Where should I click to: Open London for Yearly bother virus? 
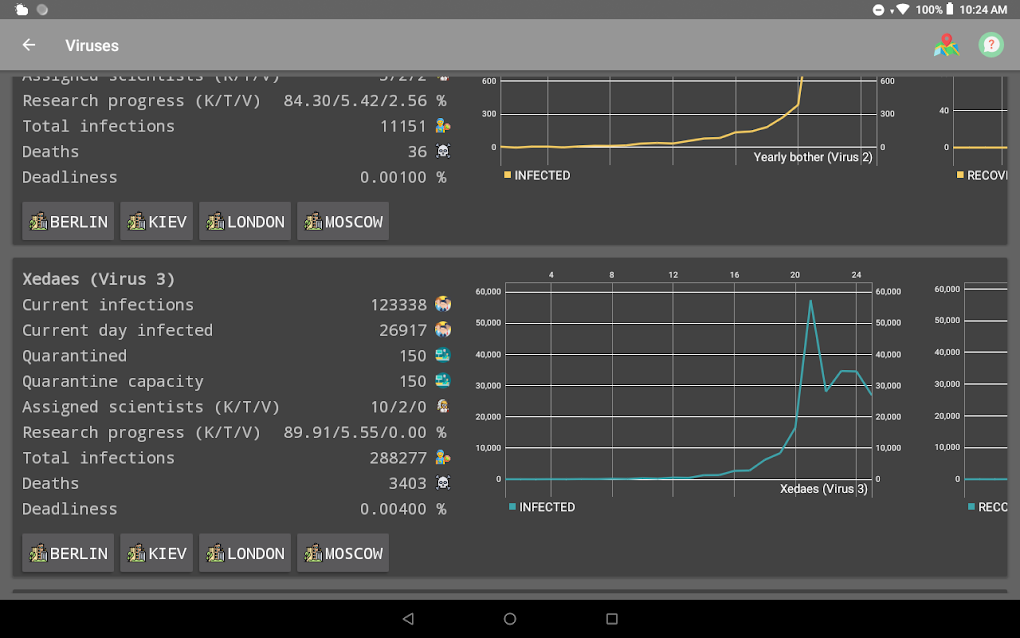pyautogui.click(x=245, y=222)
